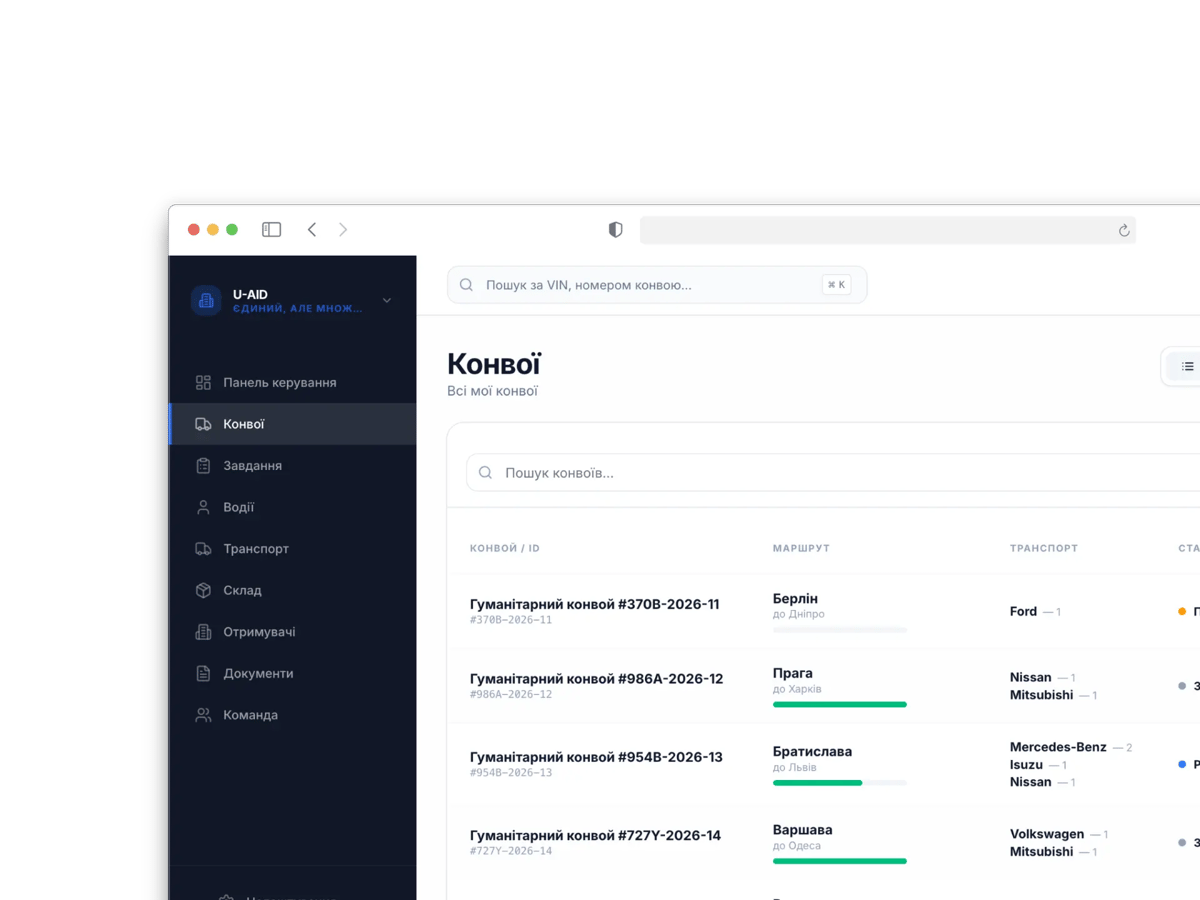Screen dimensions: 1200x900
Task: Click the browser shield privacy icon
Action: pyautogui.click(x=616, y=230)
